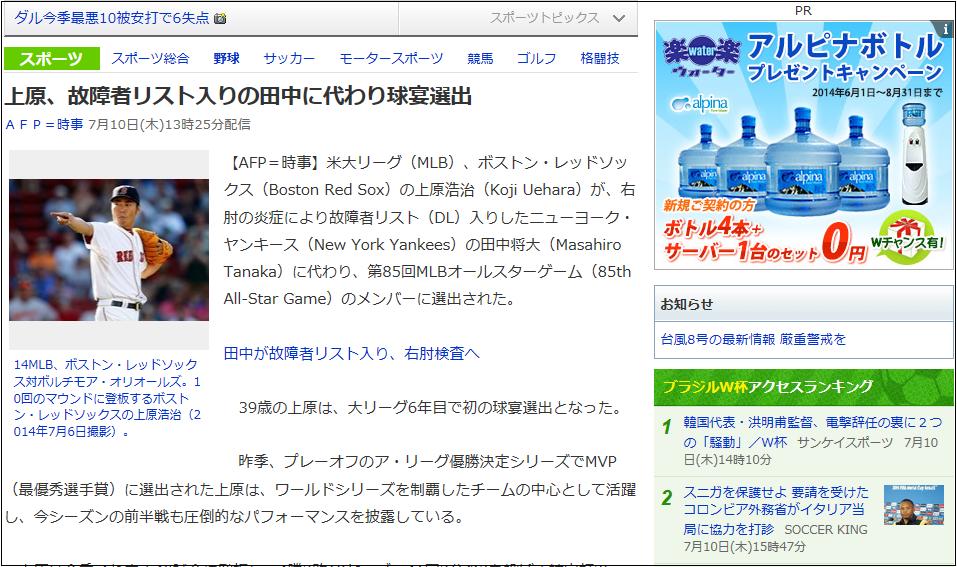957x567 pixels.
Task: Click the お知らせ section heading
Action: coord(687,304)
